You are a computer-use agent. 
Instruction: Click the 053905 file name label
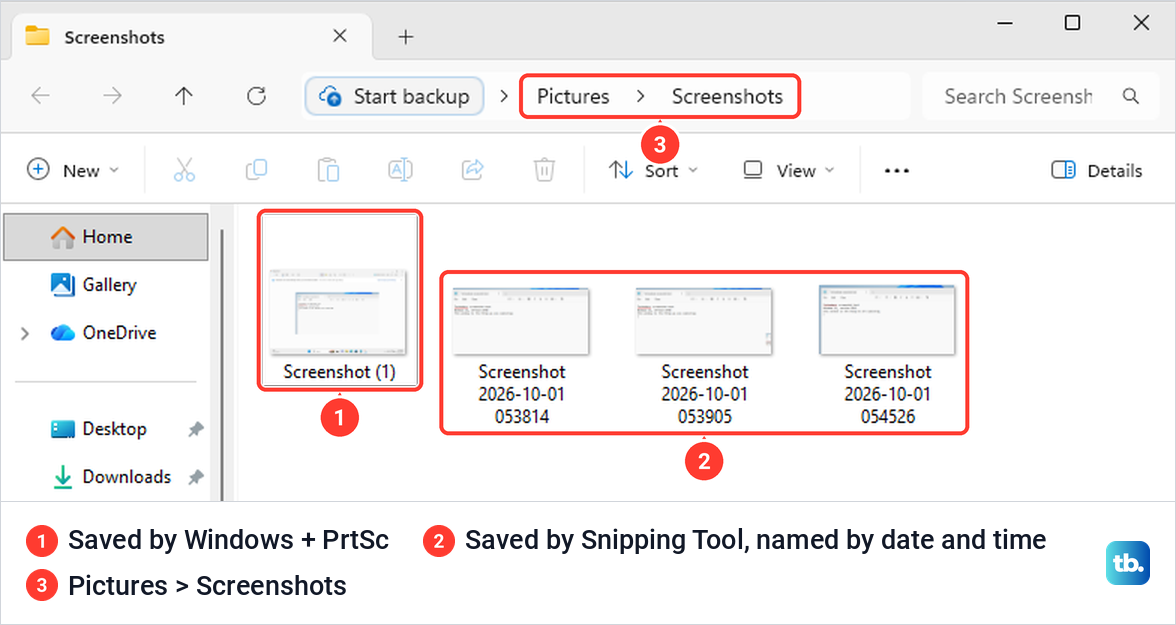pos(705,394)
